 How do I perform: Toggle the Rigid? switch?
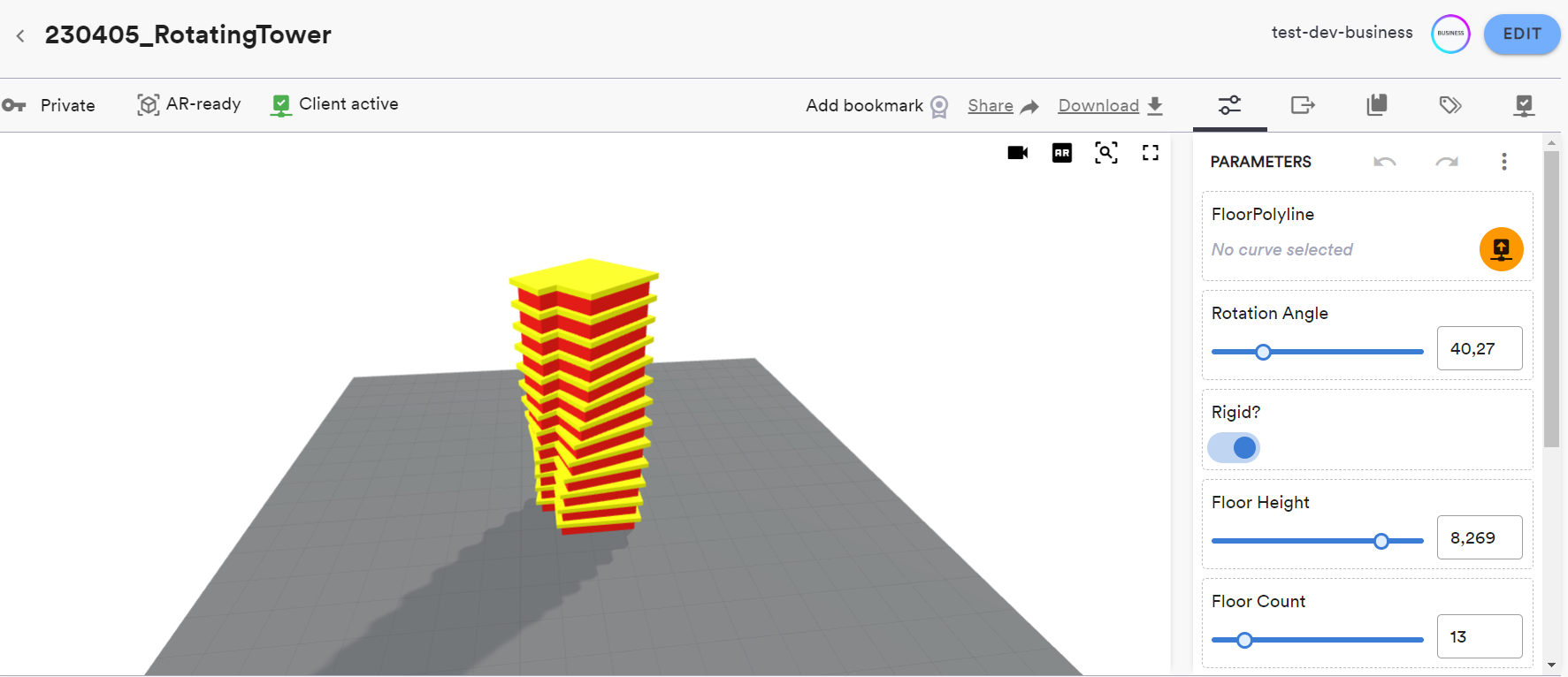(x=1234, y=448)
